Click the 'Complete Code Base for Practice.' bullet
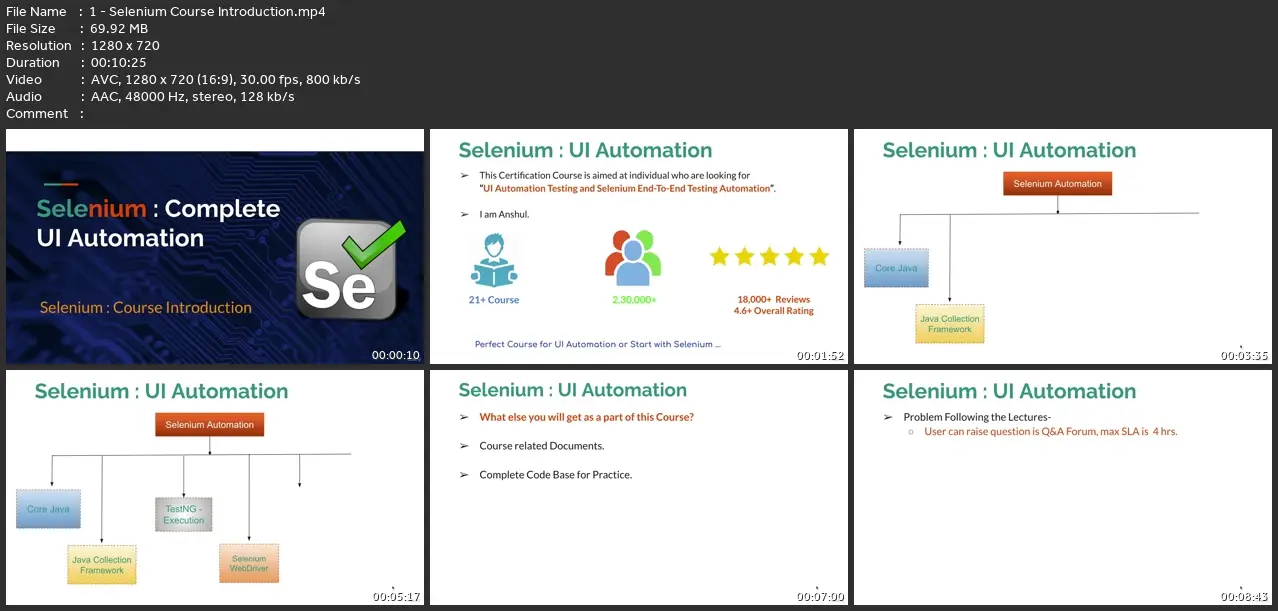The width and height of the screenshot is (1278, 611). [x=556, y=475]
